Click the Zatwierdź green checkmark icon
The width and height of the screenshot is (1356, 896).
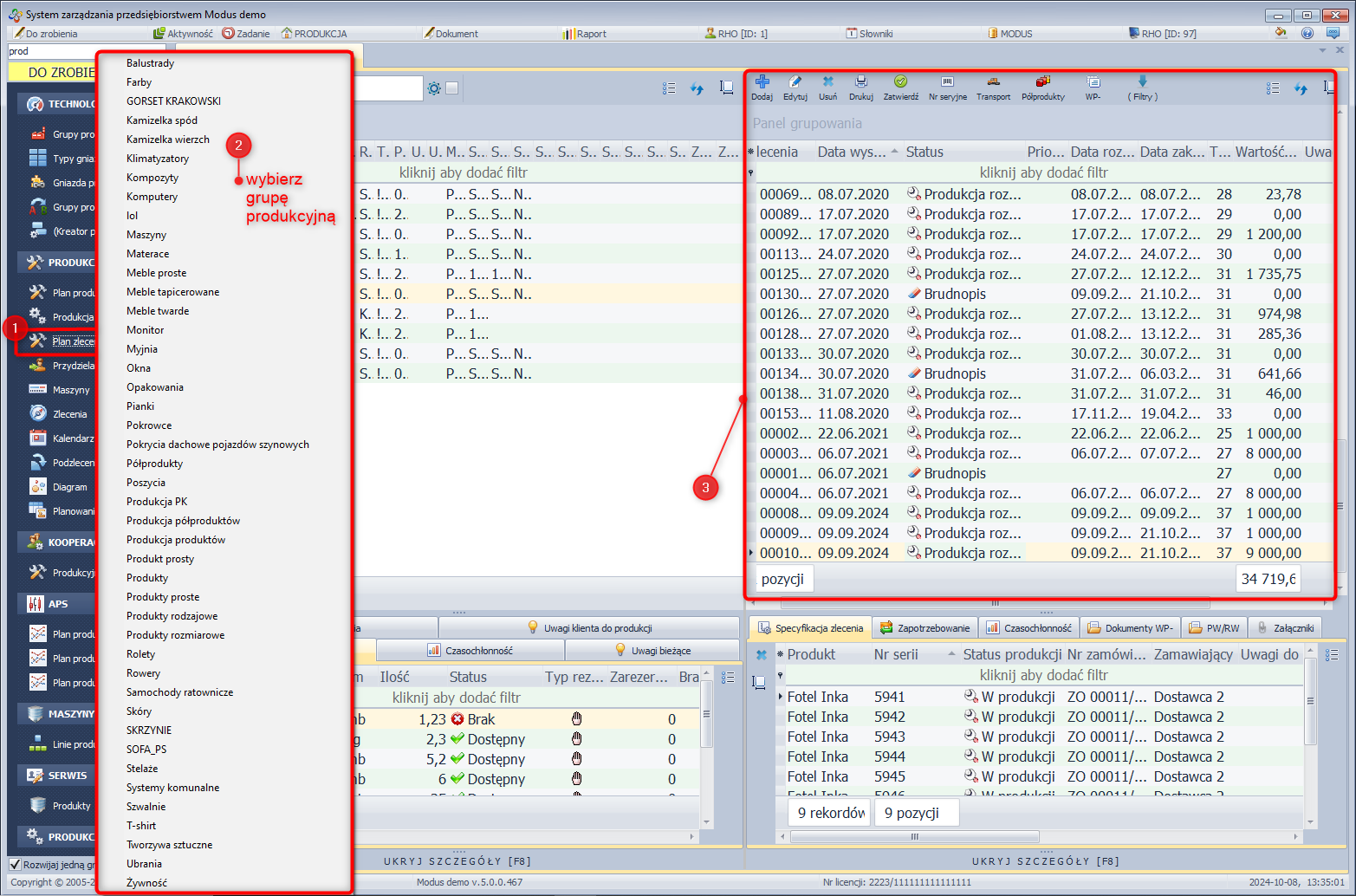(x=900, y=82)
